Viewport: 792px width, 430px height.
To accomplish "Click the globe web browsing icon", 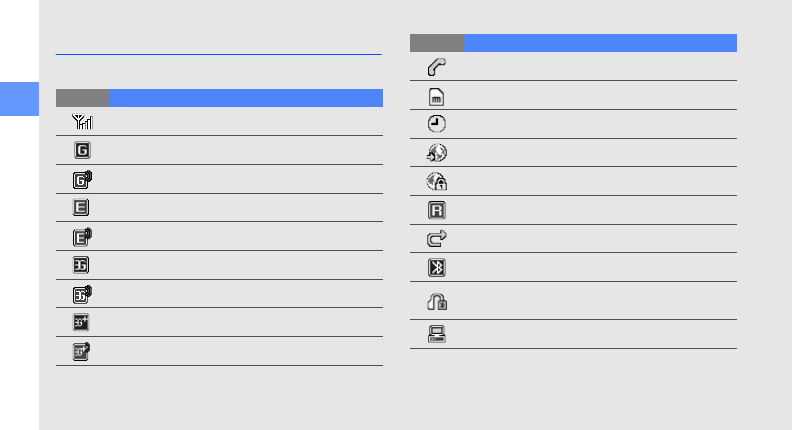I will (437, 153).
